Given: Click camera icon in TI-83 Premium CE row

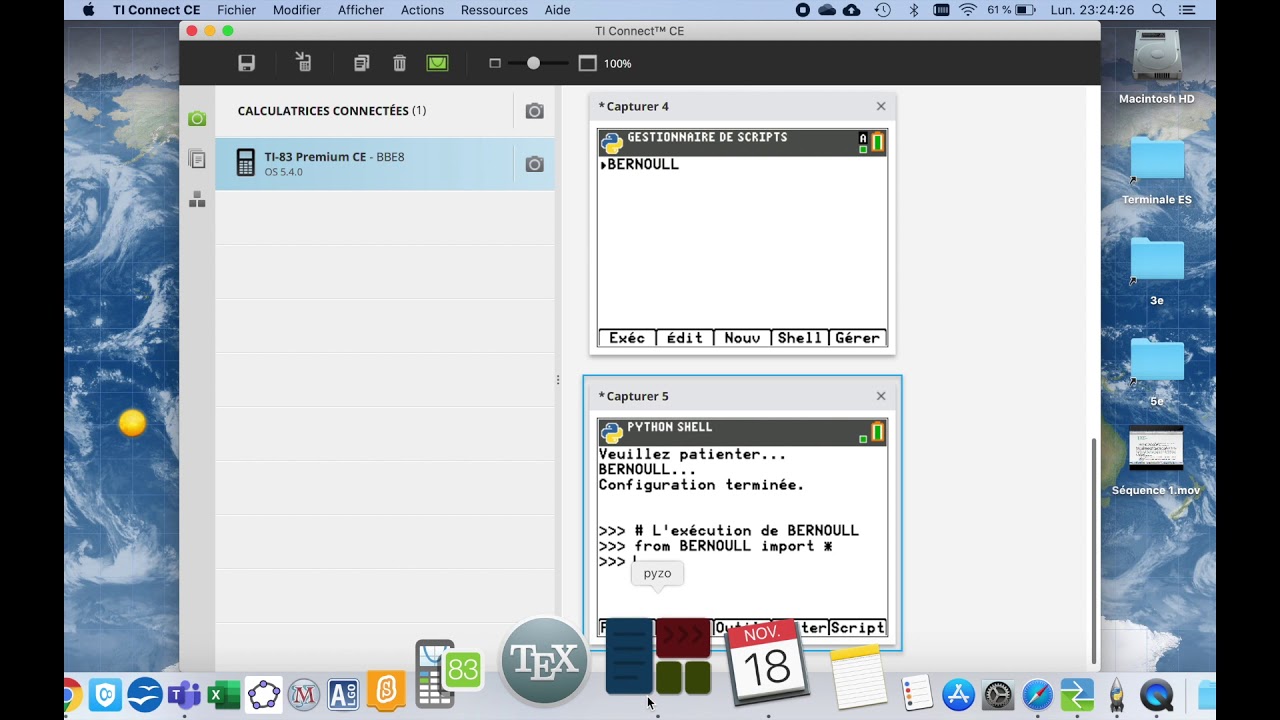Looking at the screenshot, I should coord(535,164).
